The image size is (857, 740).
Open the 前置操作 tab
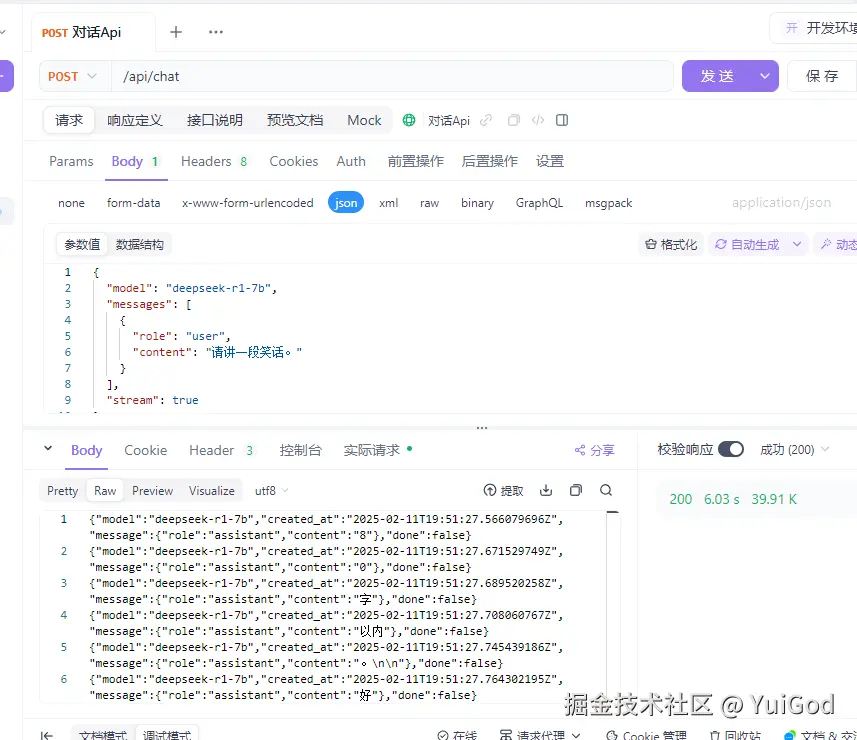click(x=415, y=161)
